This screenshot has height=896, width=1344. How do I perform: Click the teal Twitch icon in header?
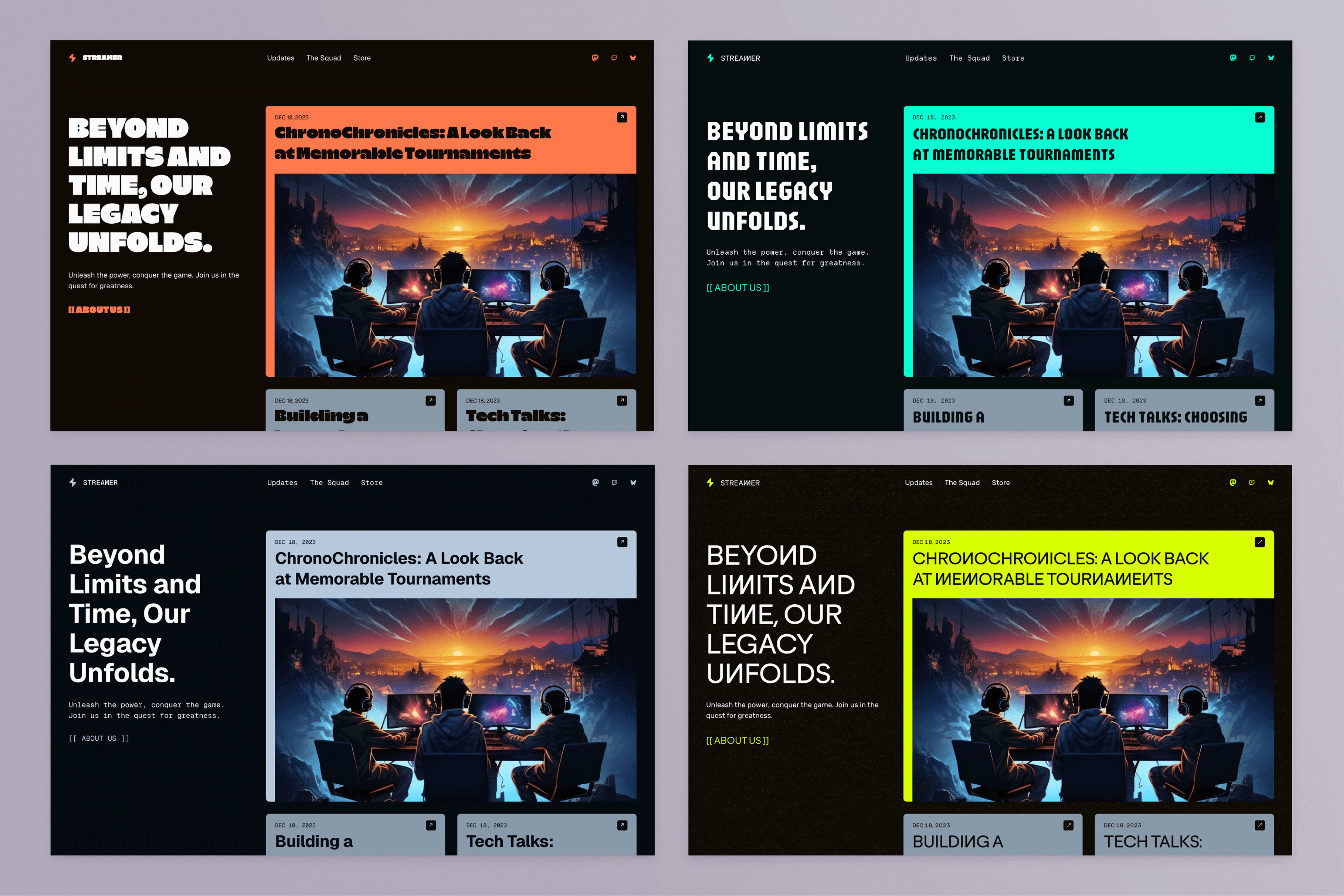click(1251, 58)
